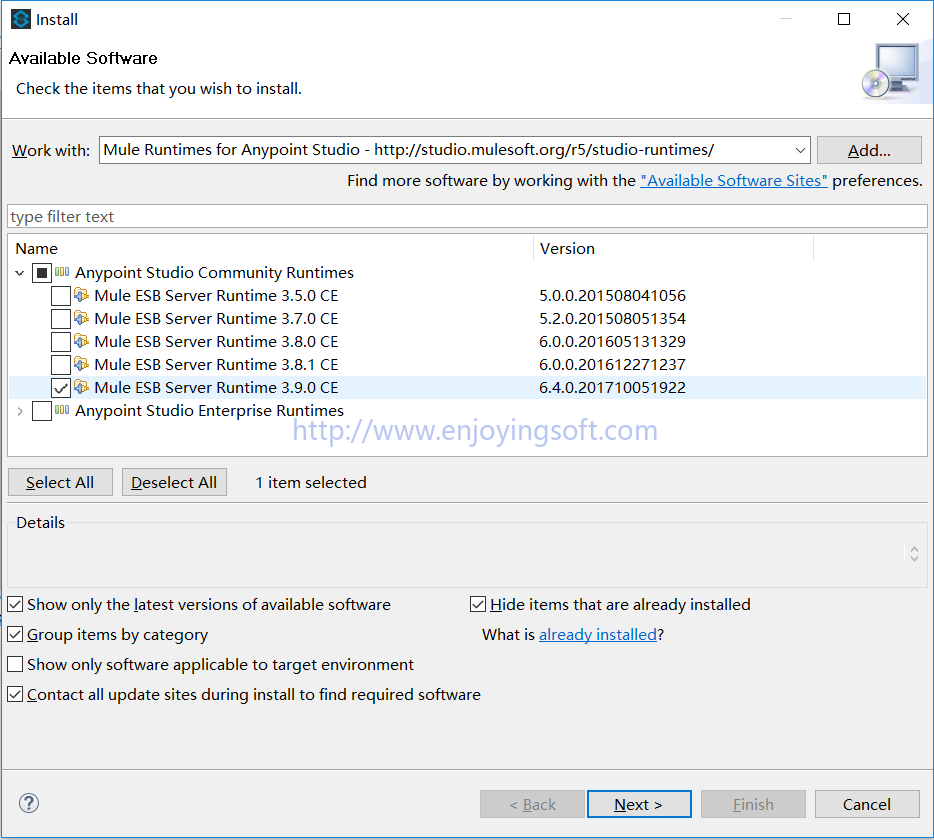Viewport: 934px width, 840px height.
Task: Click Select All button
Action: (x=60, y=482)
